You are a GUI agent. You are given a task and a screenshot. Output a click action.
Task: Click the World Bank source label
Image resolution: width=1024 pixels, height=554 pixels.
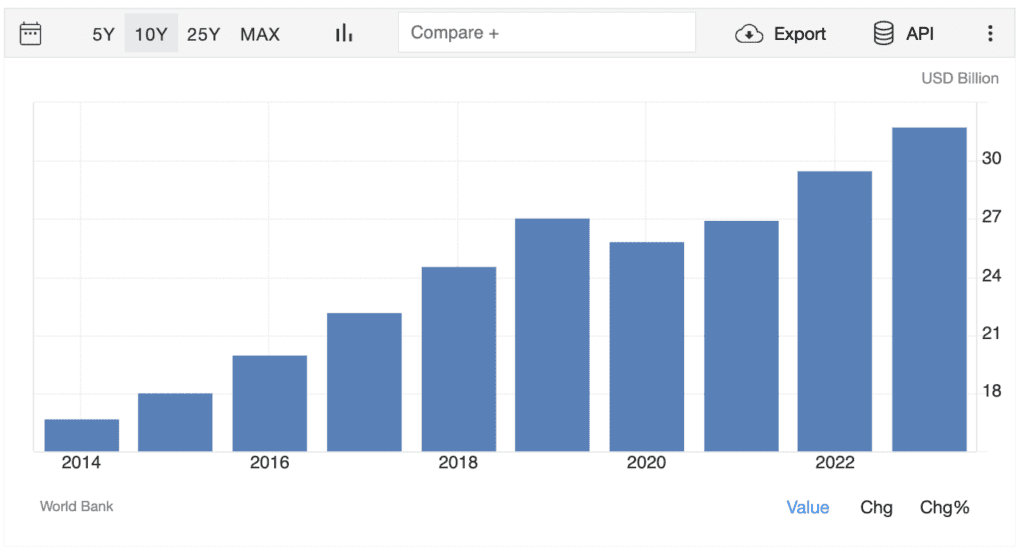click(x=76, y=506)
